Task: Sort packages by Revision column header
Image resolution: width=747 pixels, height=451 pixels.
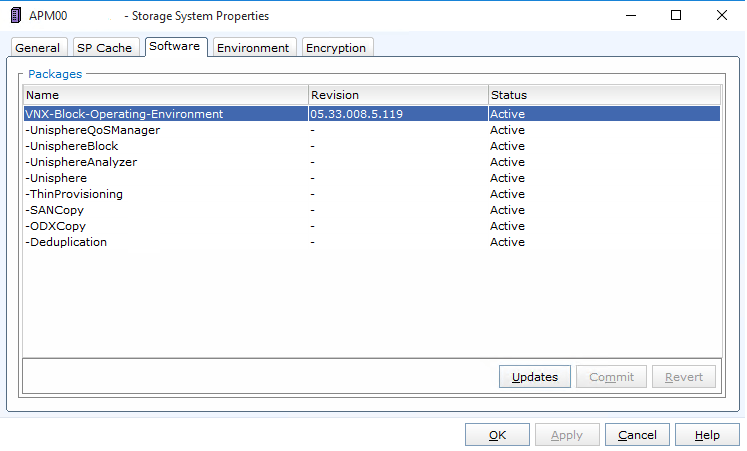Action: point(398,95)
